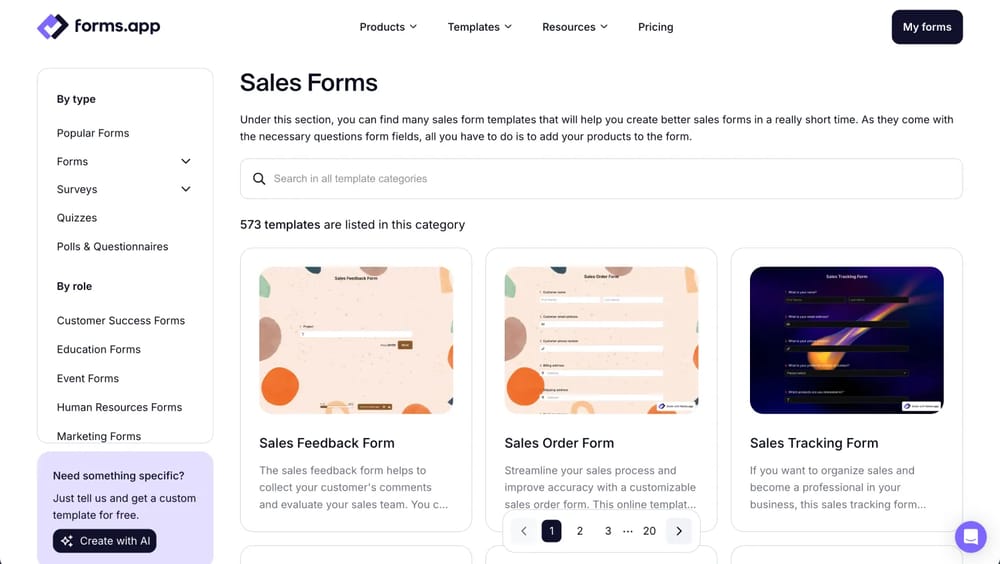This screenshot has width=1000, height=564.
Task: Open Human Resources Forms category
Action: (x=119, y=407)
